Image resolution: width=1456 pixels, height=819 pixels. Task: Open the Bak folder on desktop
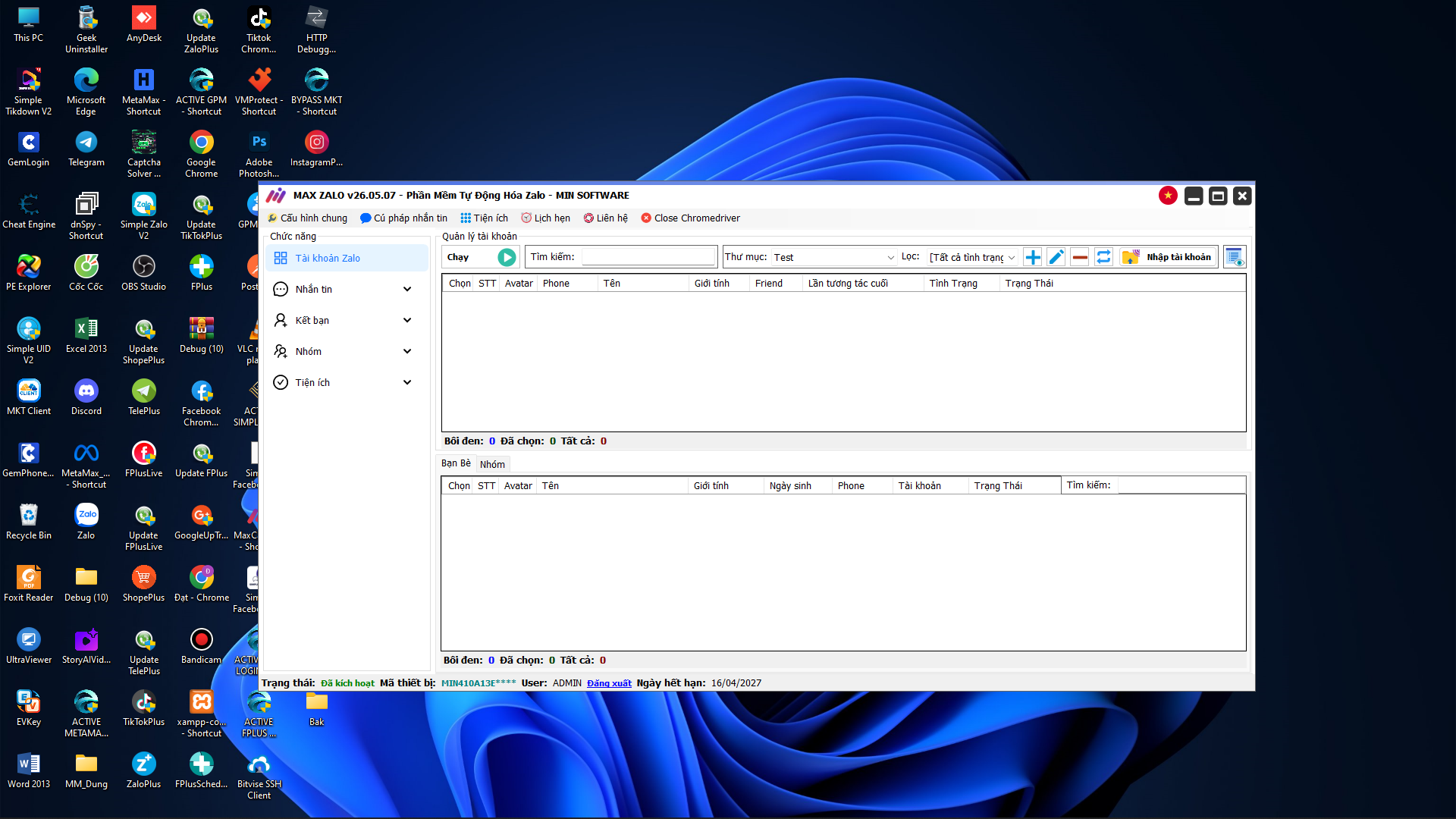coord(317,708)
